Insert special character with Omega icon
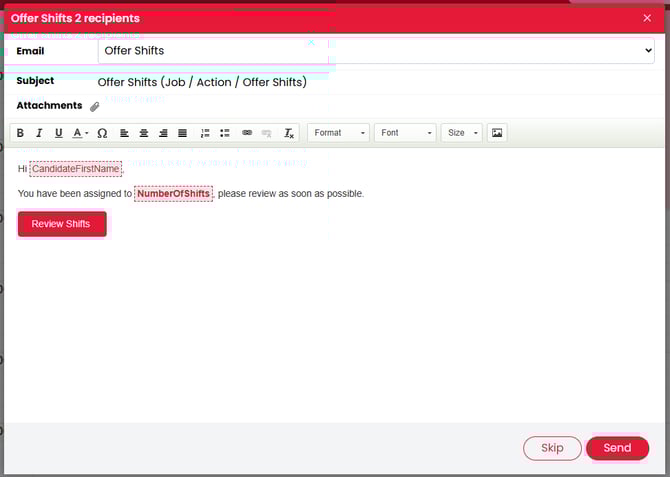This screenshot has height=477, width=670. click(102, 133)
